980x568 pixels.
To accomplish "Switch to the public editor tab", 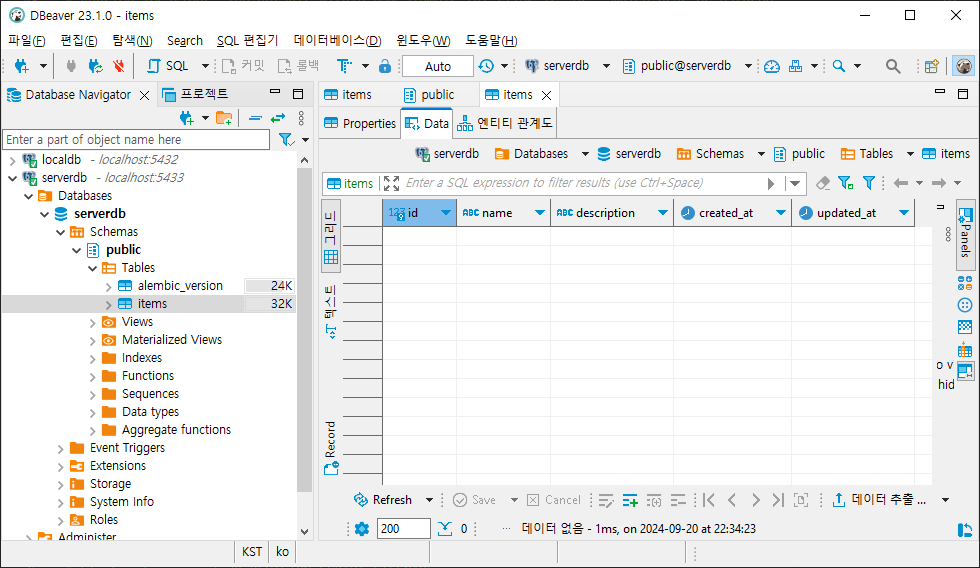I will (x=429, y=94).
